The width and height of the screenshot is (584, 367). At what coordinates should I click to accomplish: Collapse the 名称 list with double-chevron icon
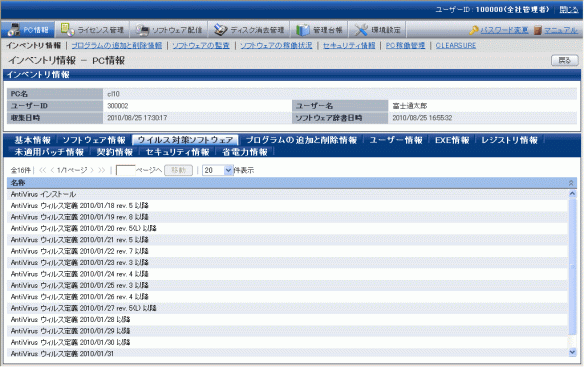tap(571, 183)
